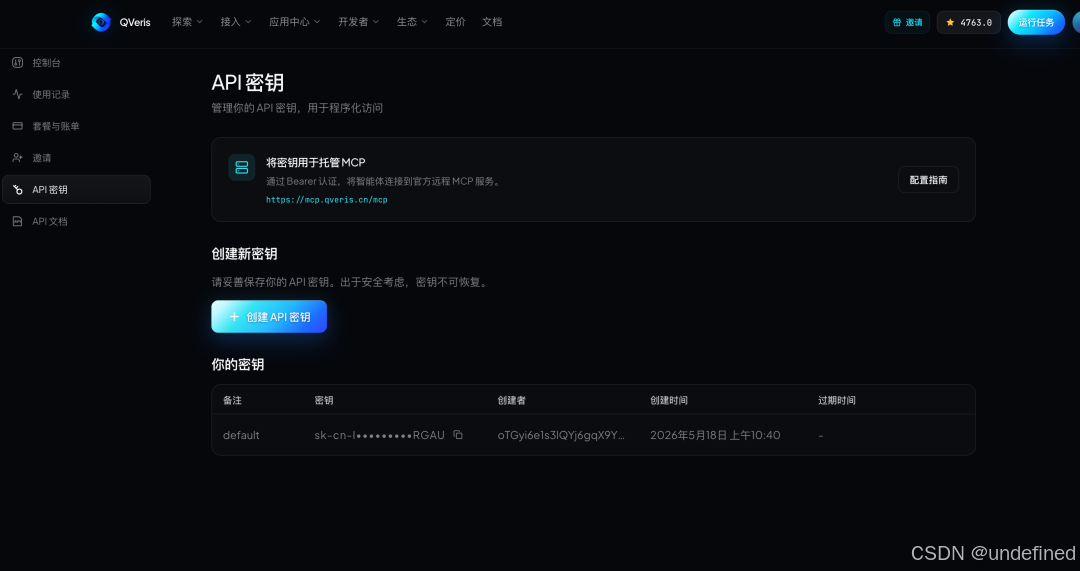This screenshot has height=571, width=1080.
Task: Click the 运行任务 button
Action: pyautogui.click(x=1036, y=22)
